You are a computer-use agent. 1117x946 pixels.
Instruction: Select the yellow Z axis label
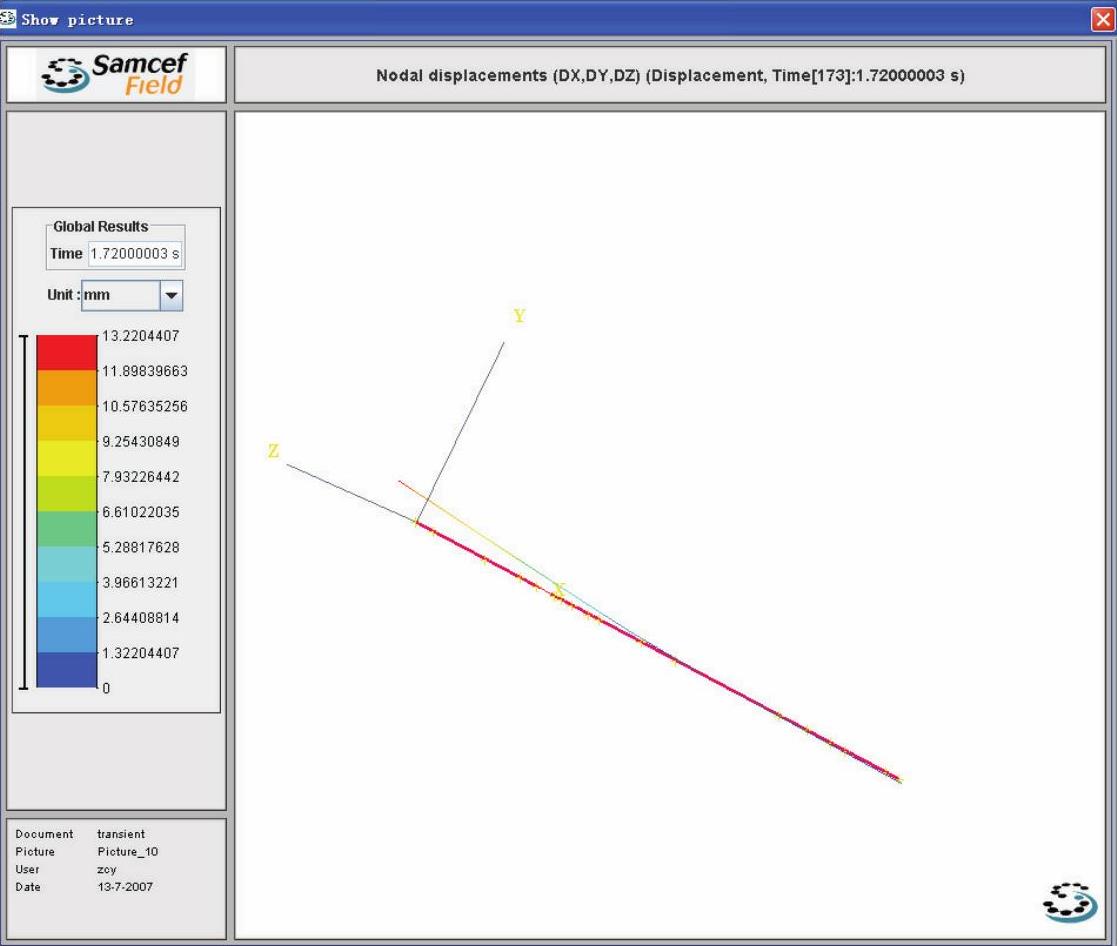pyautogui.click(x=273, y=452)
